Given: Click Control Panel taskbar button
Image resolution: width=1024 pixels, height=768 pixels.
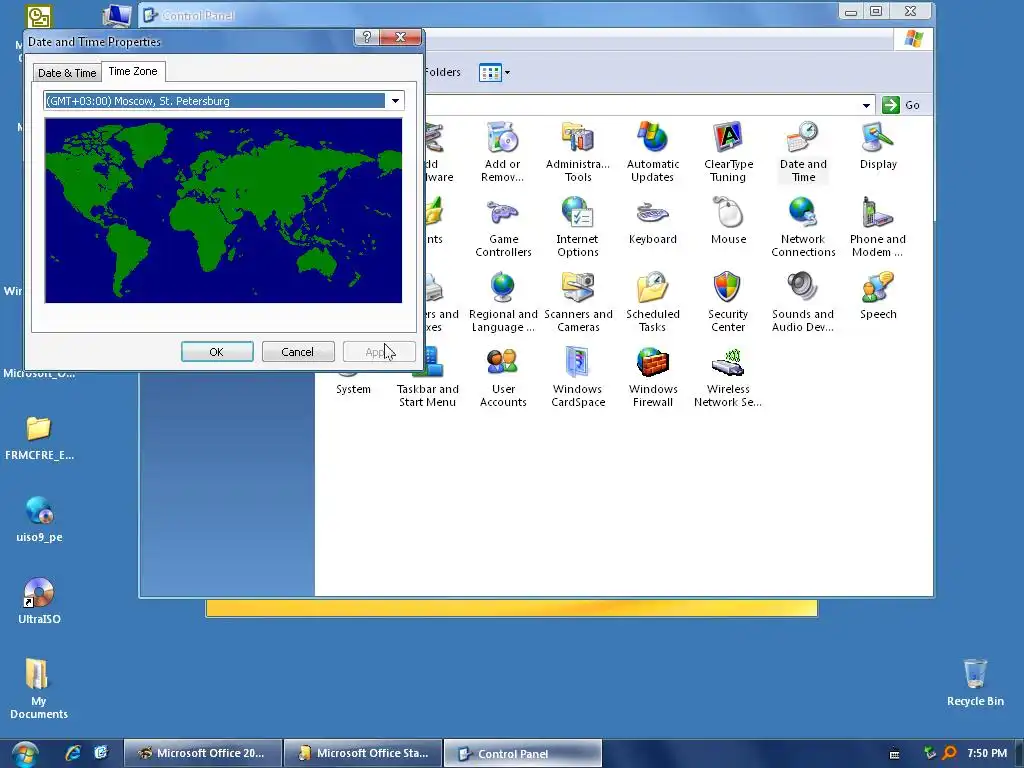Looking at the screenshot, I should point(522,753).
